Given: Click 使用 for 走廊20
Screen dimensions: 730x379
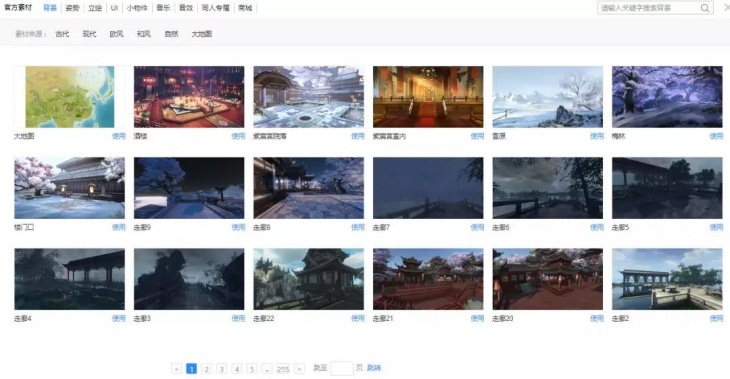Looking at the screenshot, I should click(x=597, y=318).
